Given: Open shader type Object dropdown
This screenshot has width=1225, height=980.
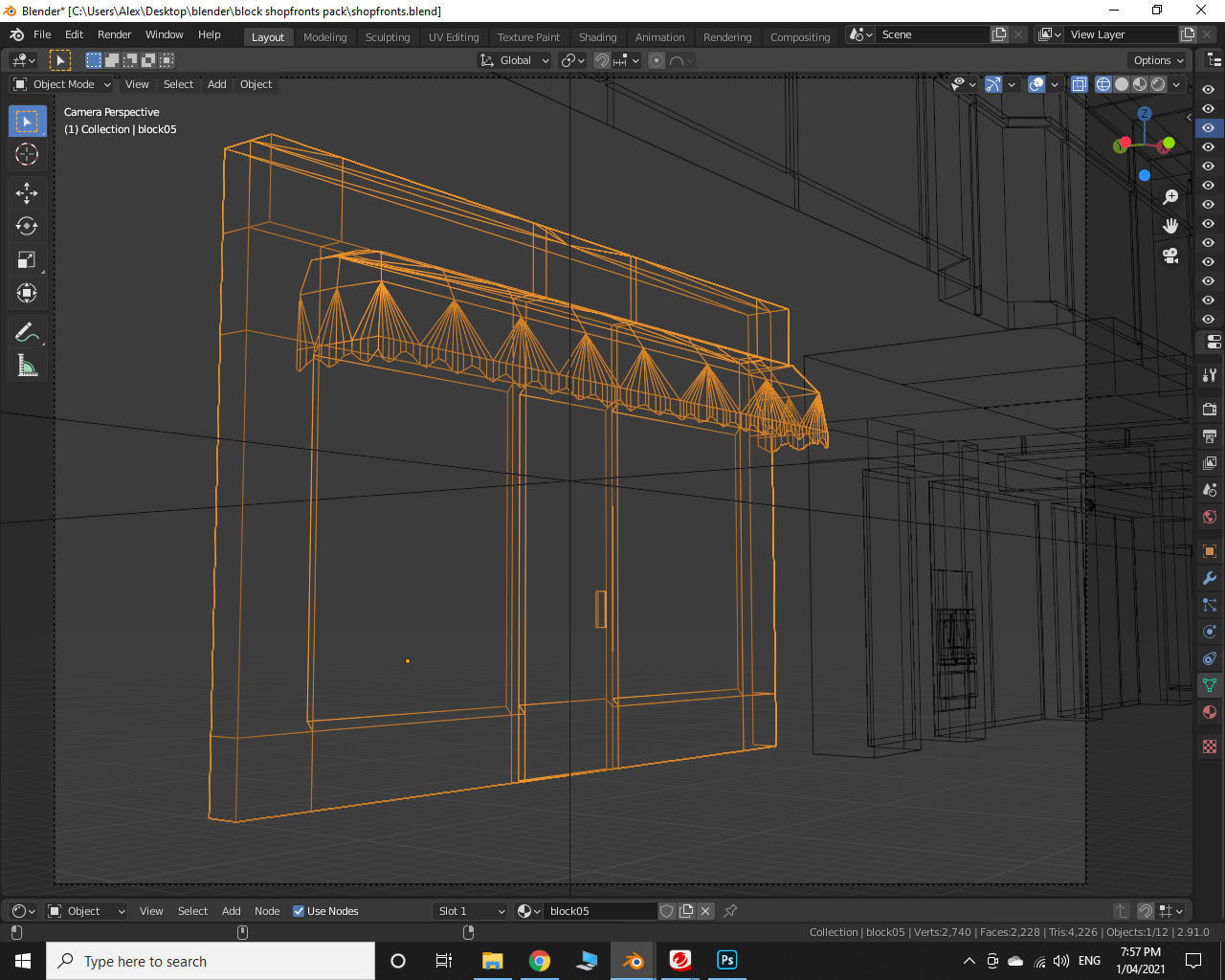Looking at the screenshot, I should click(x=86, y=911).
